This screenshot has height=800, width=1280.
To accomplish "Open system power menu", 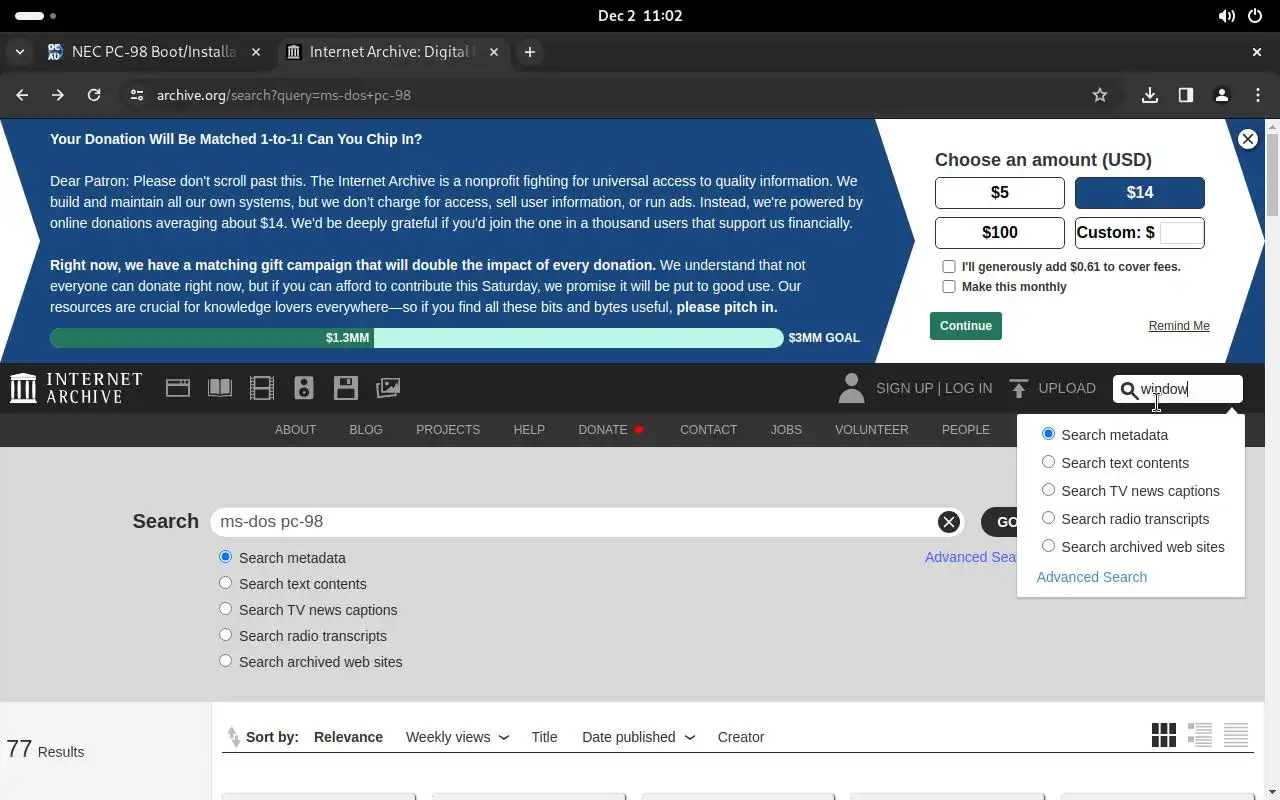I will (x=1256, y=16).
